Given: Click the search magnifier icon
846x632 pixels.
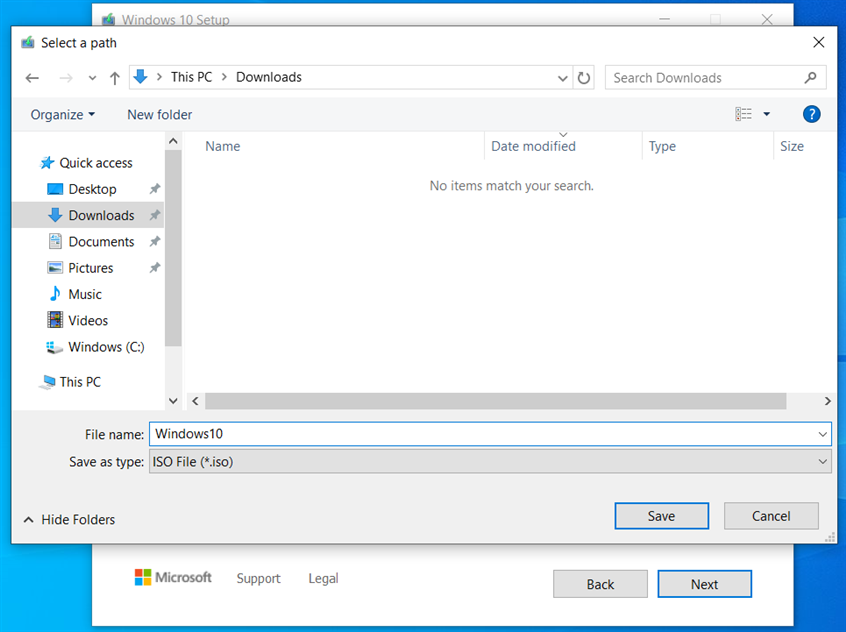Looking at the screenshot, I should [x=810, y=78].
